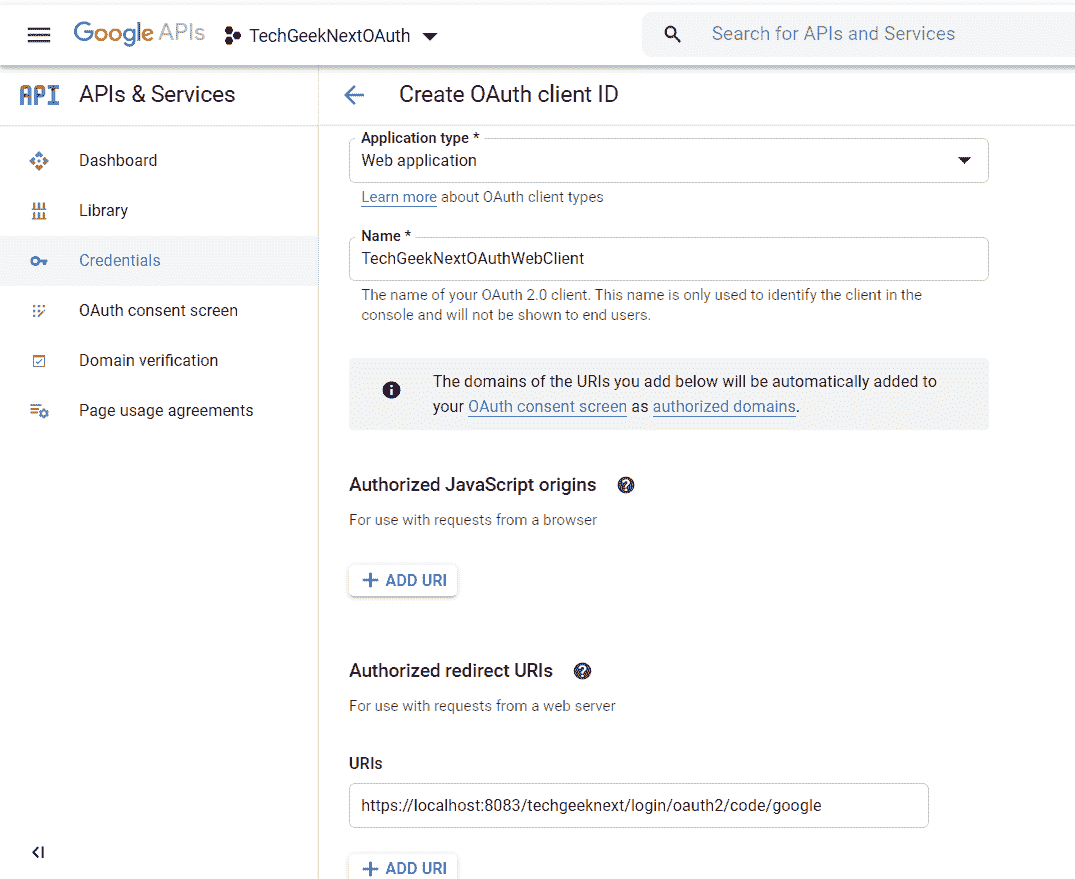Image resolution: width=1075 pixels, height=879 pixels.
Task: Edit the Name field TechGeekNextOAuthWebClient
Action: click(668, 259)
